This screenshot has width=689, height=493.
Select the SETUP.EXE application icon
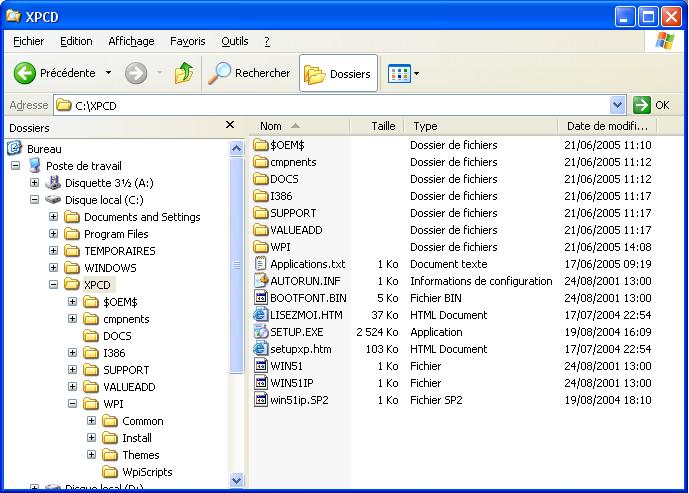coord(261,332)
